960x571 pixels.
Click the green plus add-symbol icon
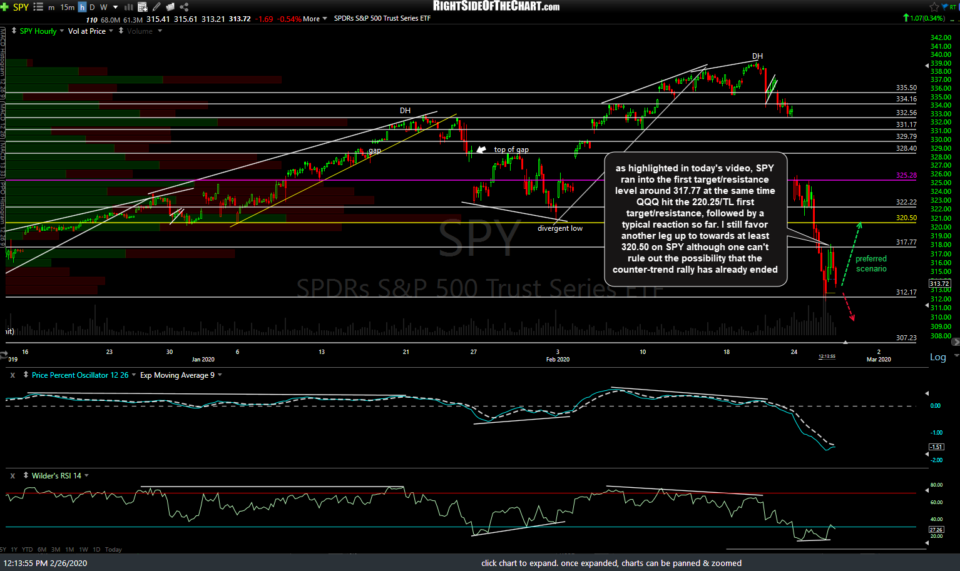[4, 7]
